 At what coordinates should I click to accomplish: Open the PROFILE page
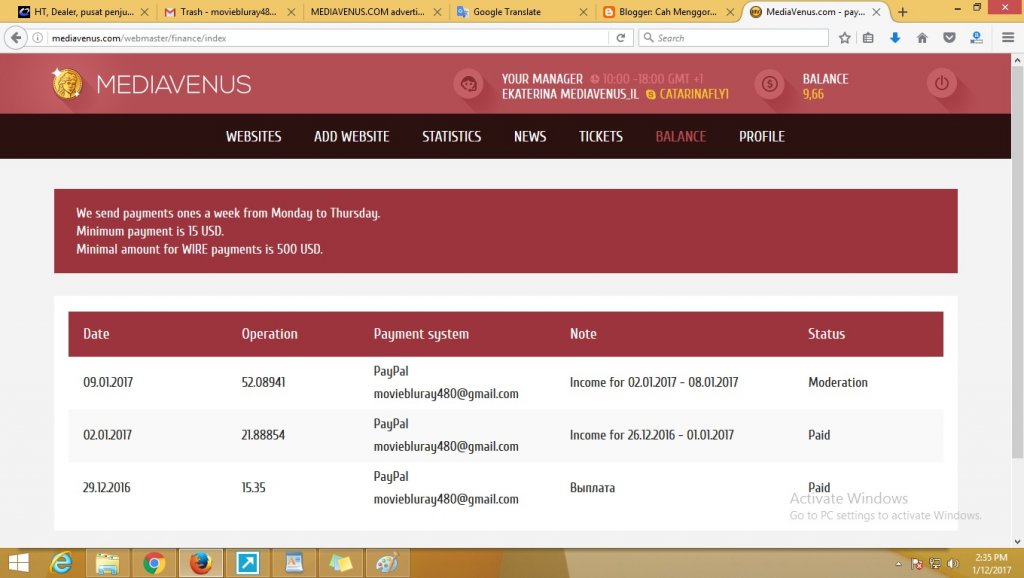click(x=761, y=136)
